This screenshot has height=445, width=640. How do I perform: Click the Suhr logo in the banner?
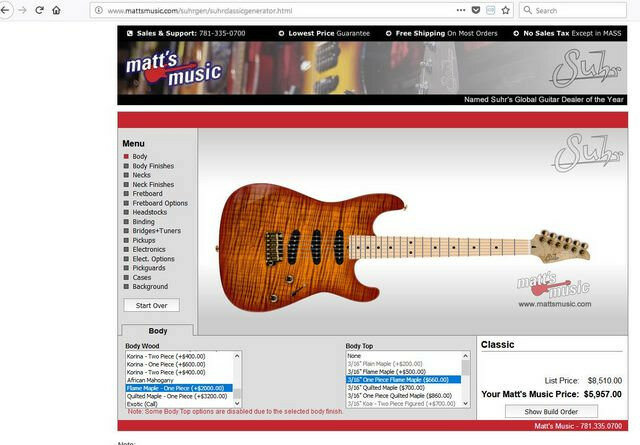point(587,68)
